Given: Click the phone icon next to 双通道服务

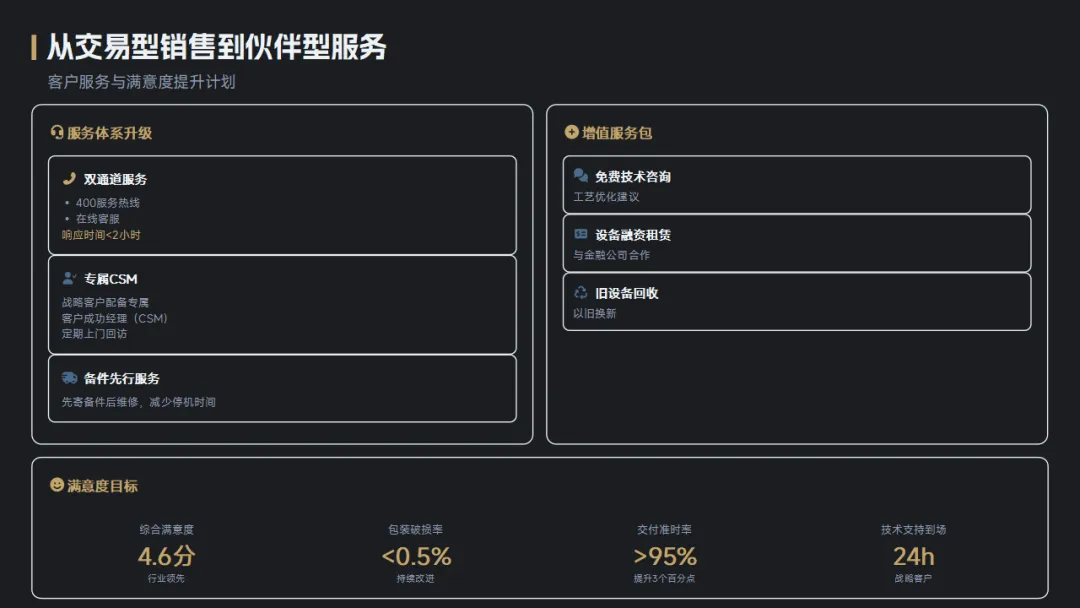Looking at the screenshot, I should (69, 179).
